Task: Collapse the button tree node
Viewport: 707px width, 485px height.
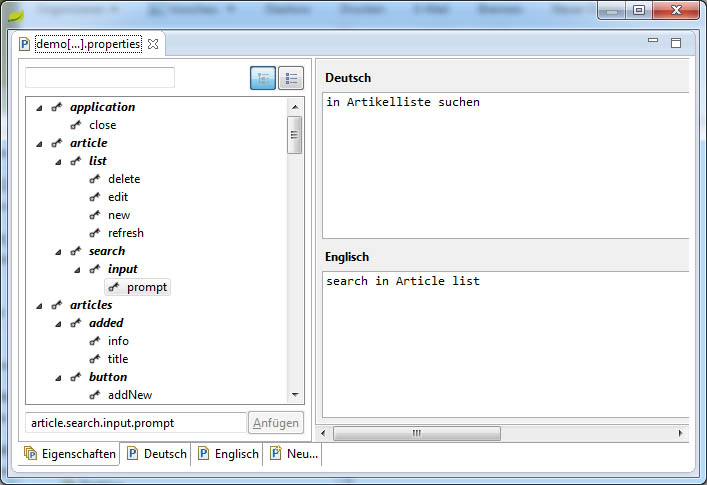Action: 58,378
